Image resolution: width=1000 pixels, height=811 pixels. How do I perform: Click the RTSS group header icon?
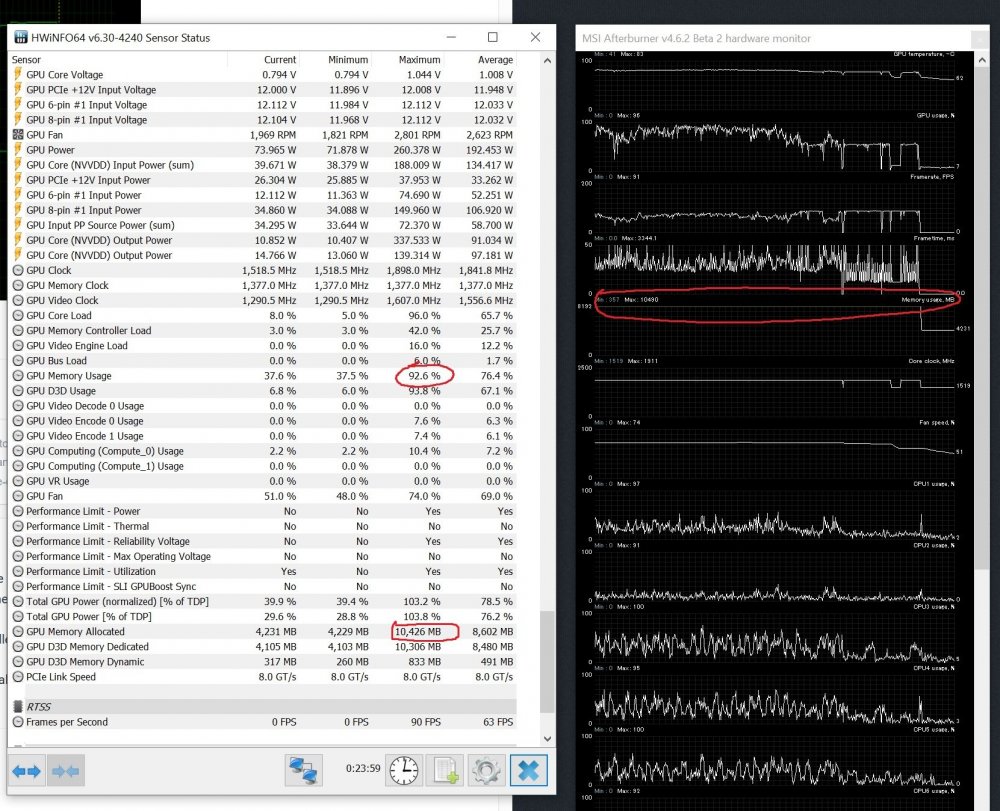tap(18, 706)
